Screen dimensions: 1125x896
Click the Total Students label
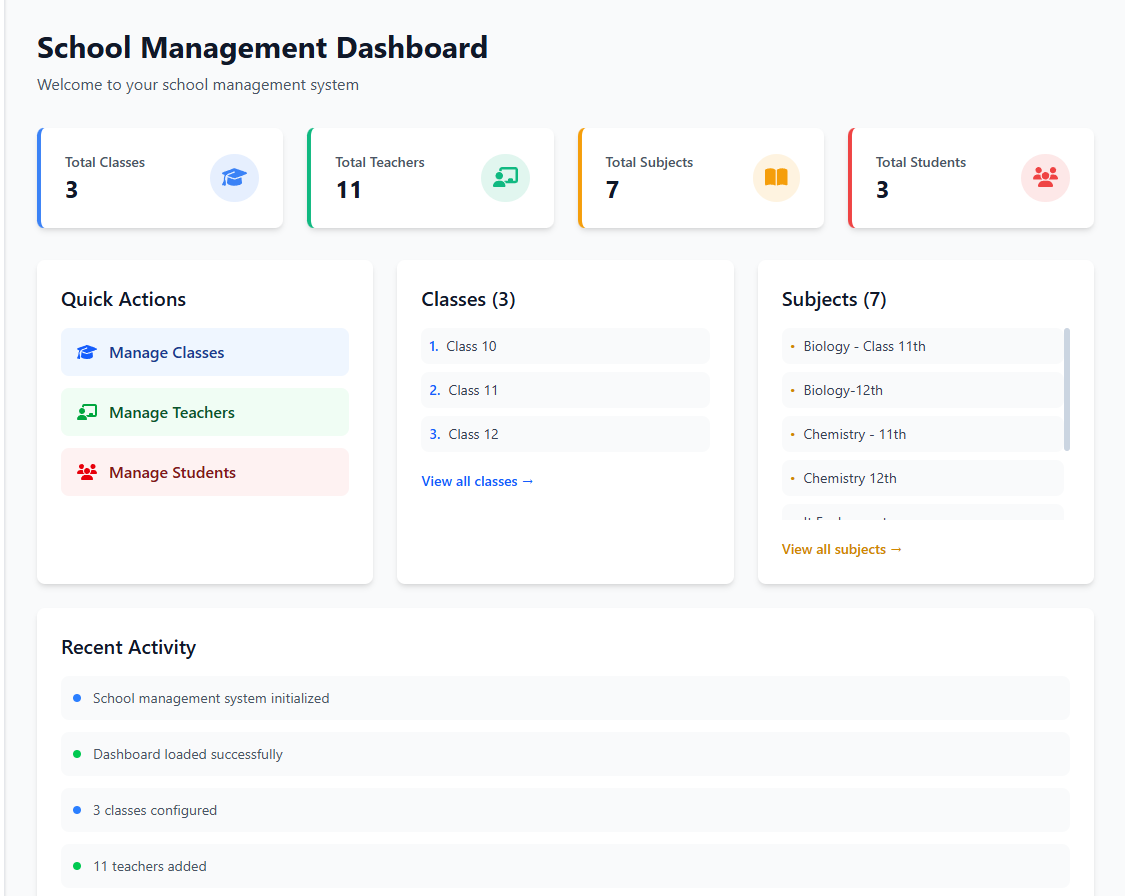click(921, 162)
